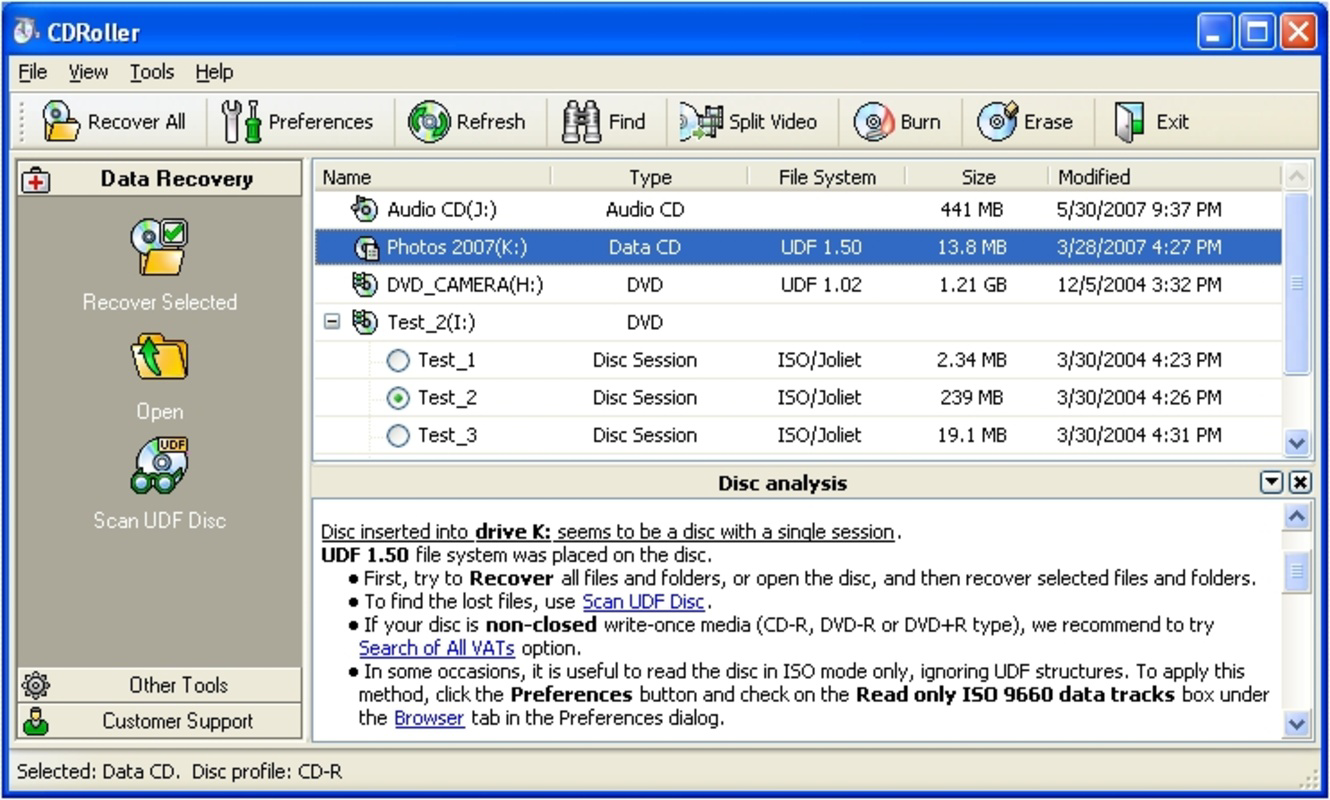This screenshot has height=800, width=1330.
Task: Click the Burn disc icon
Action: (870, 120)
